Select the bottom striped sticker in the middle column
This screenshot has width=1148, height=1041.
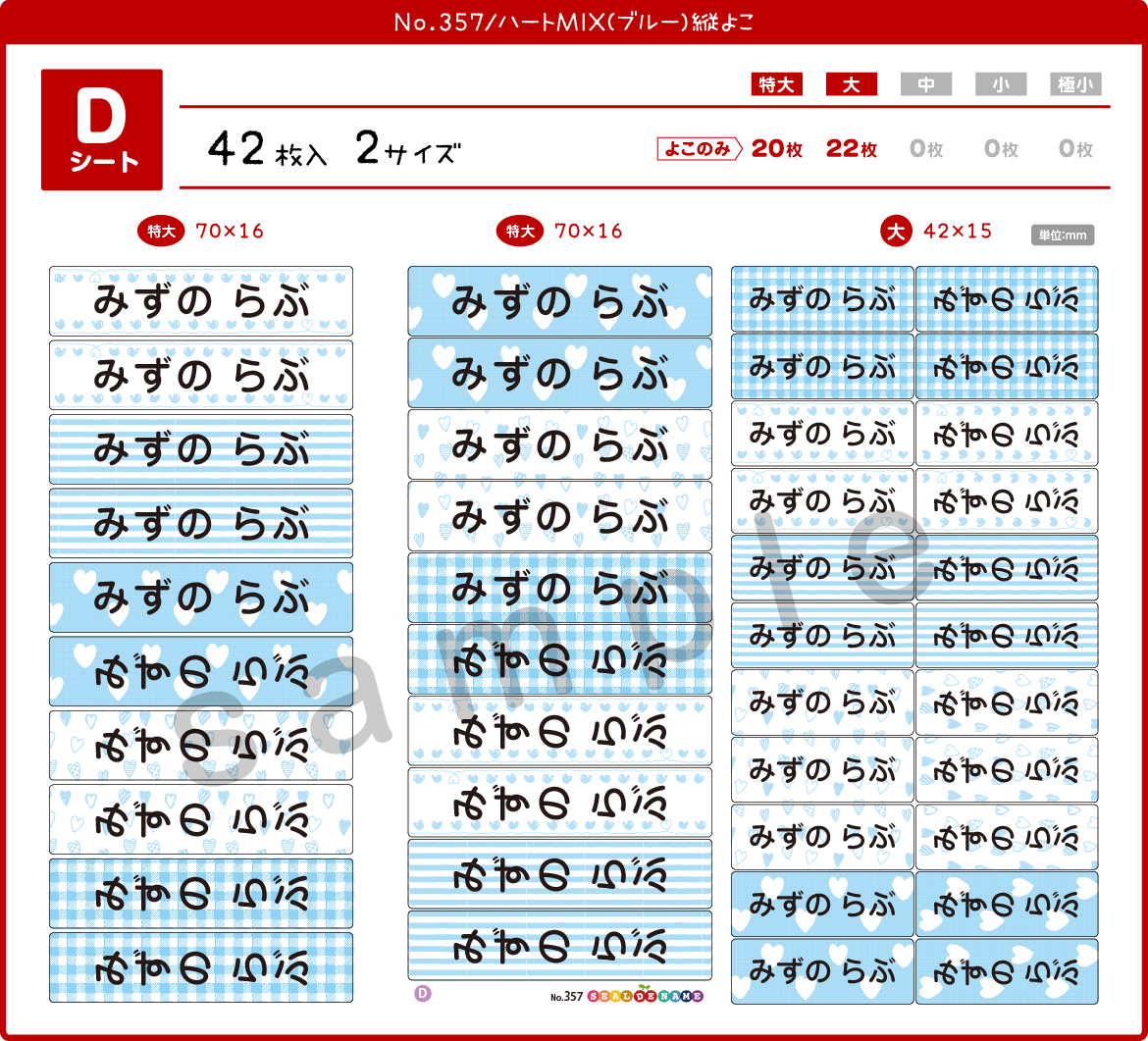(x=559, y=945)
